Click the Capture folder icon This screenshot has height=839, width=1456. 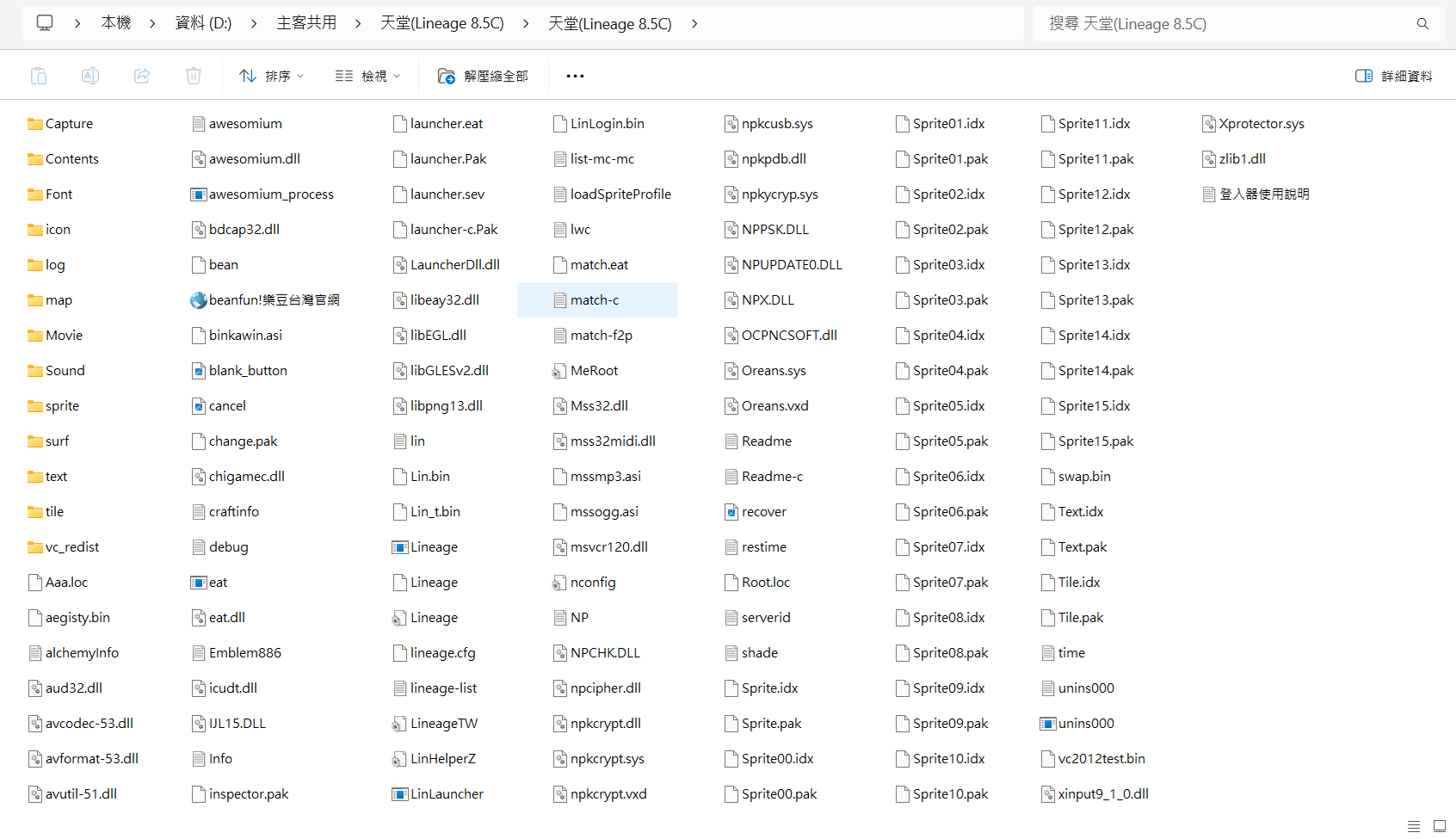click(x=35, y=124)
